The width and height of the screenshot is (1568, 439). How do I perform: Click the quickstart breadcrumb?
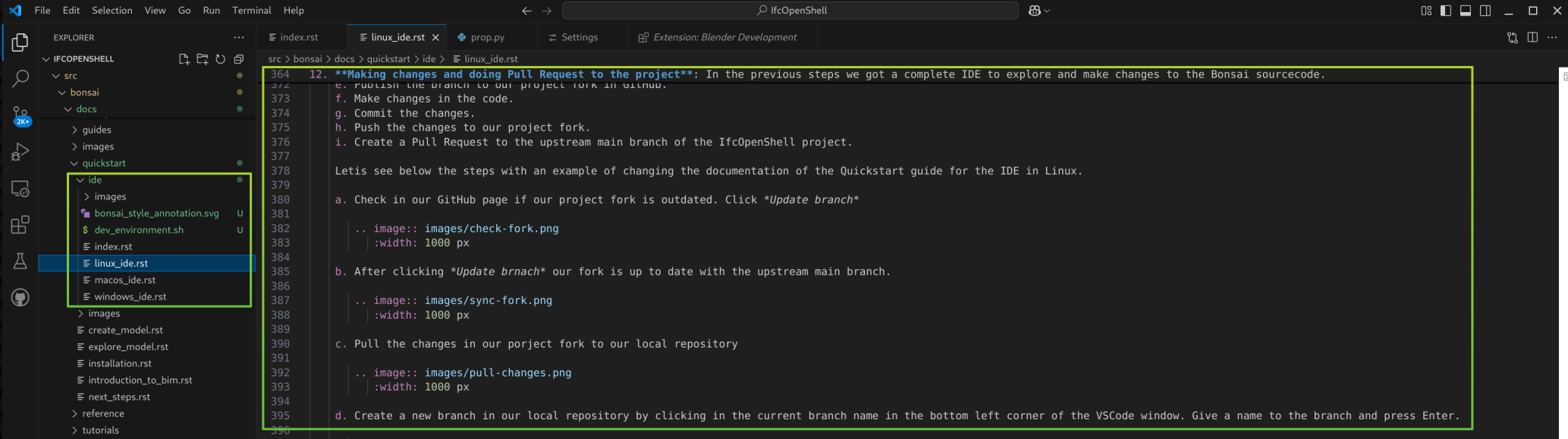388,59
